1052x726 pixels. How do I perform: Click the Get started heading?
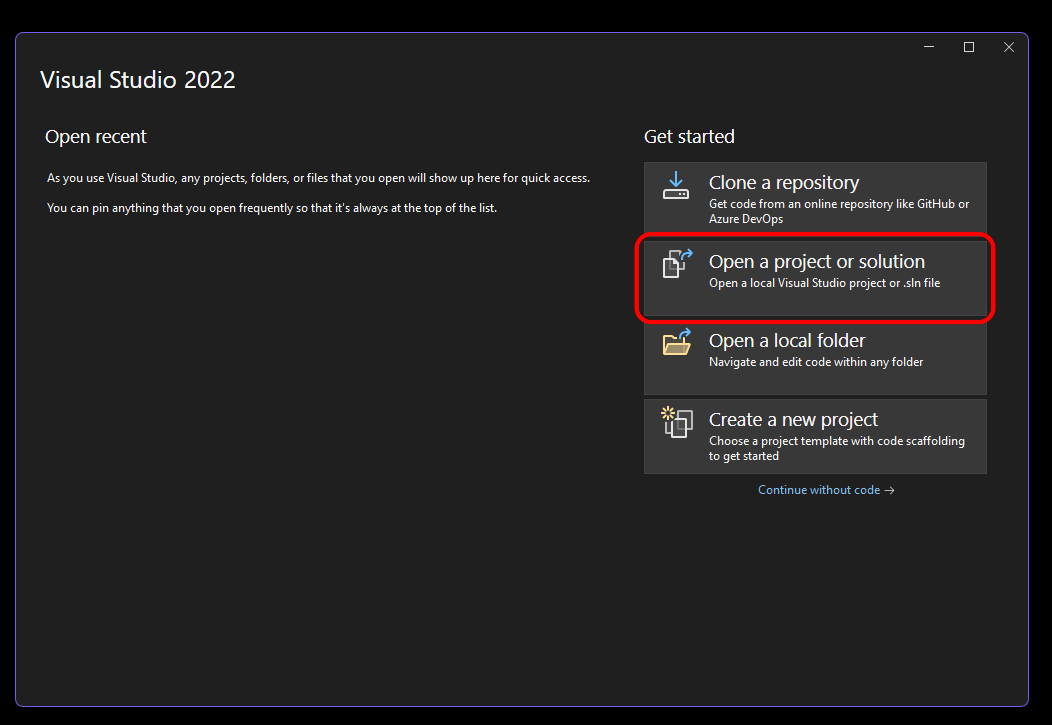tap(689, 137)
